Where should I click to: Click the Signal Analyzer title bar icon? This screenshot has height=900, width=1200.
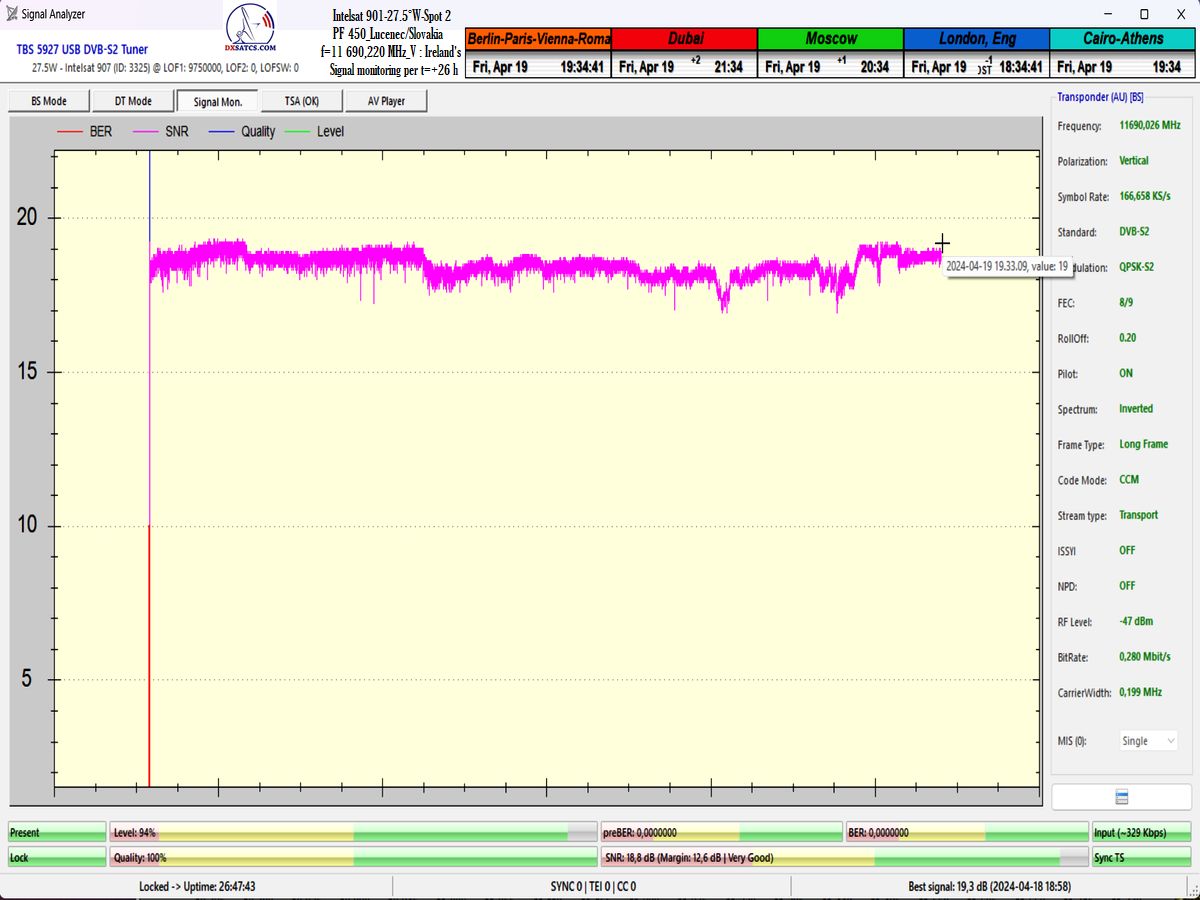[11, 14]
